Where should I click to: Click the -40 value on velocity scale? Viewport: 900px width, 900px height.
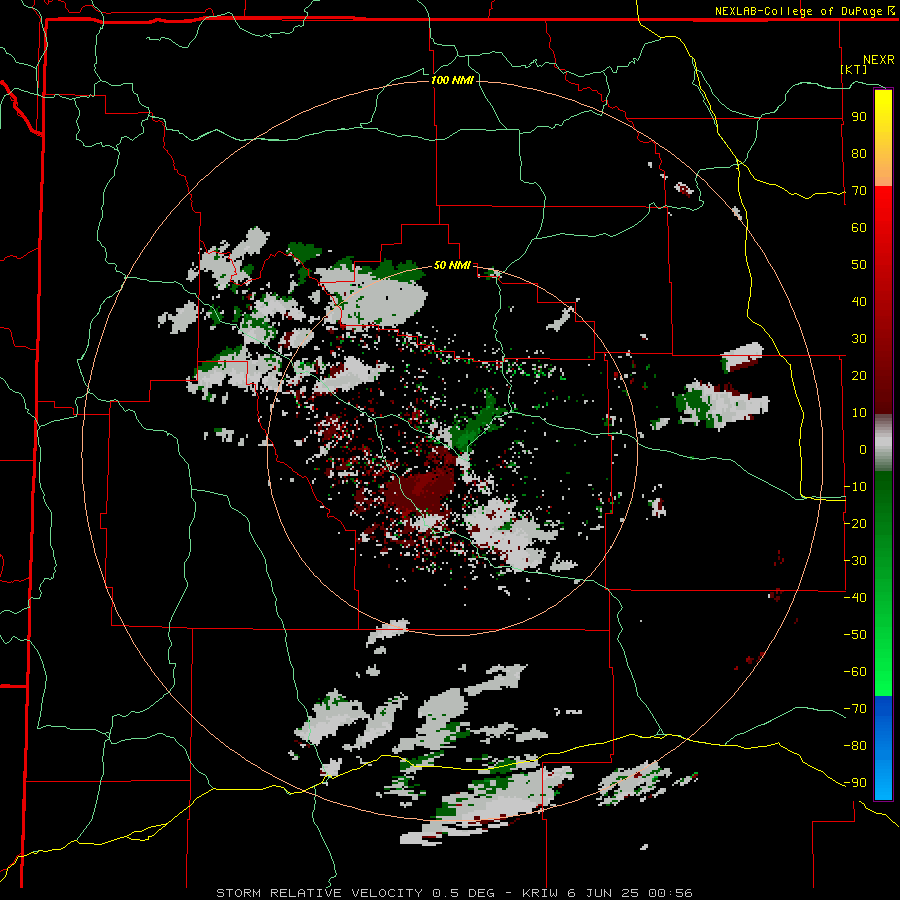tap(855, 598)
